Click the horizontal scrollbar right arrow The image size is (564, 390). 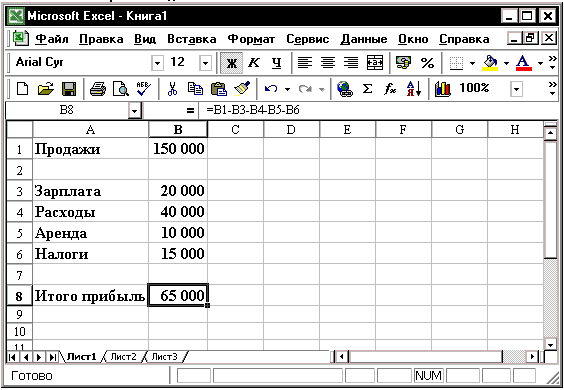pos(532,357)
